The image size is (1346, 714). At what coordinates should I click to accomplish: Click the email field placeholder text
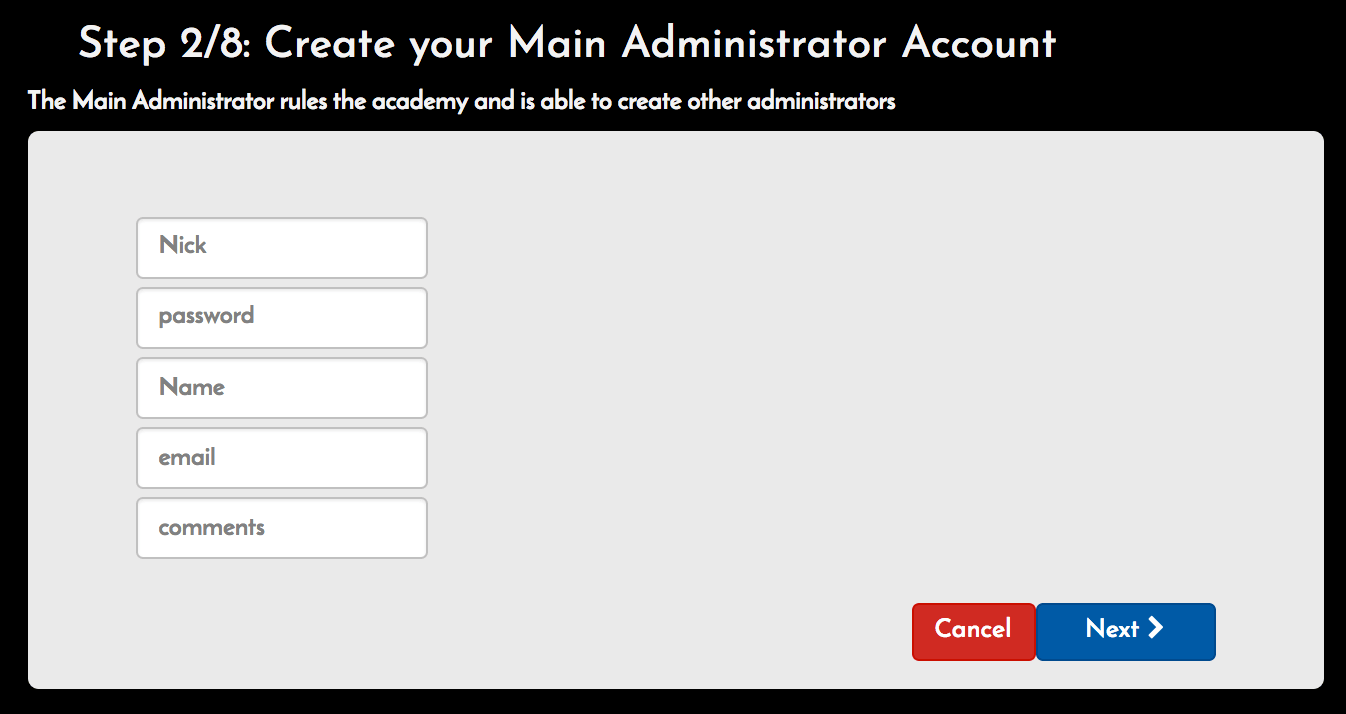pyautogui.click(x=186, y=457)
